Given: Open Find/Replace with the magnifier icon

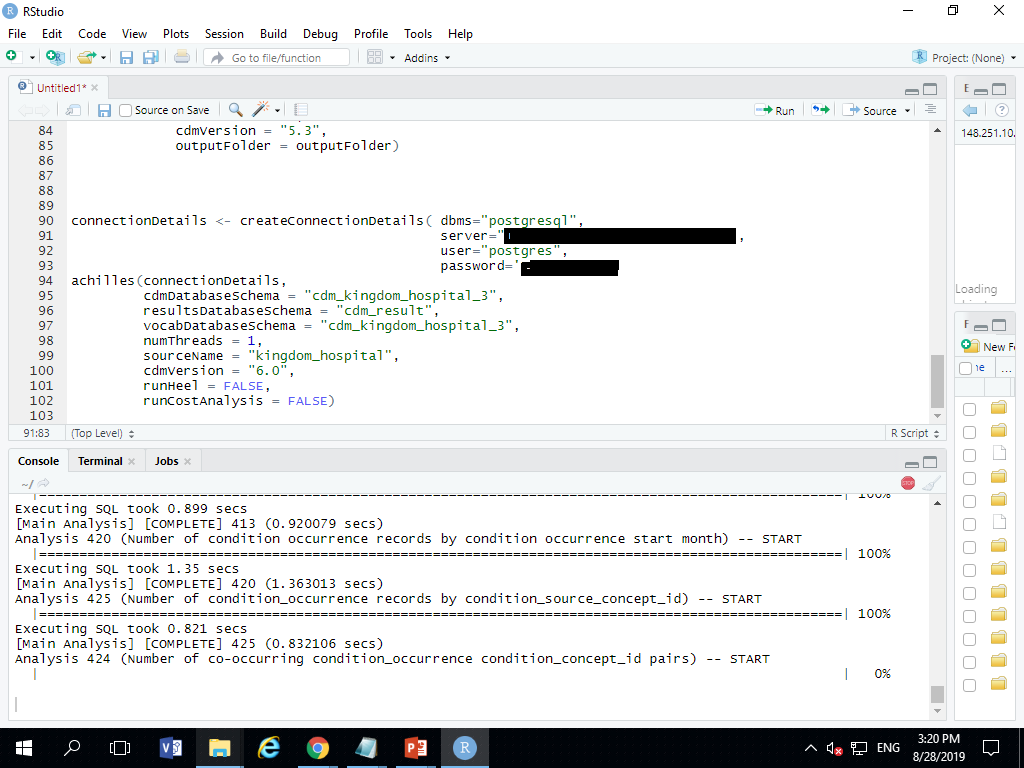Looking at the screenshot, I should pyautogui.click(x=236, y=110).
